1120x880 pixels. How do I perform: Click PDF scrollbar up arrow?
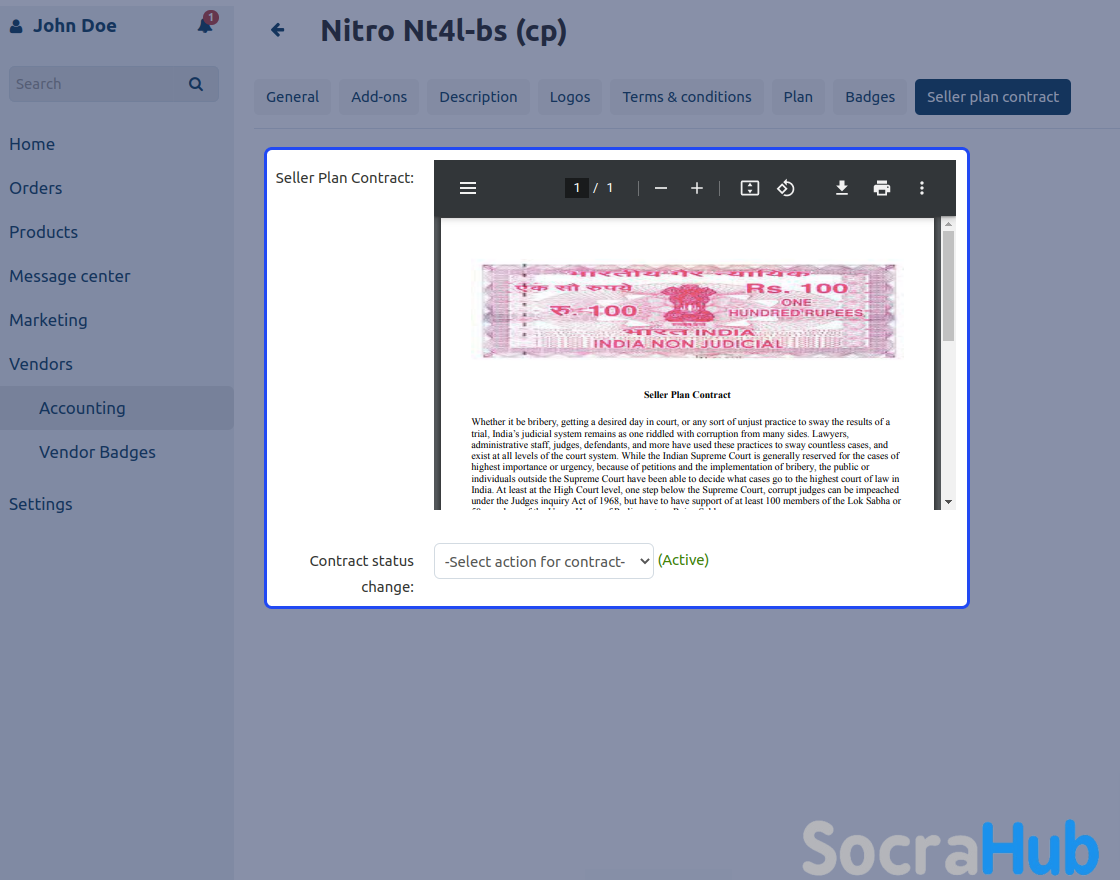[x=949, y=224]
